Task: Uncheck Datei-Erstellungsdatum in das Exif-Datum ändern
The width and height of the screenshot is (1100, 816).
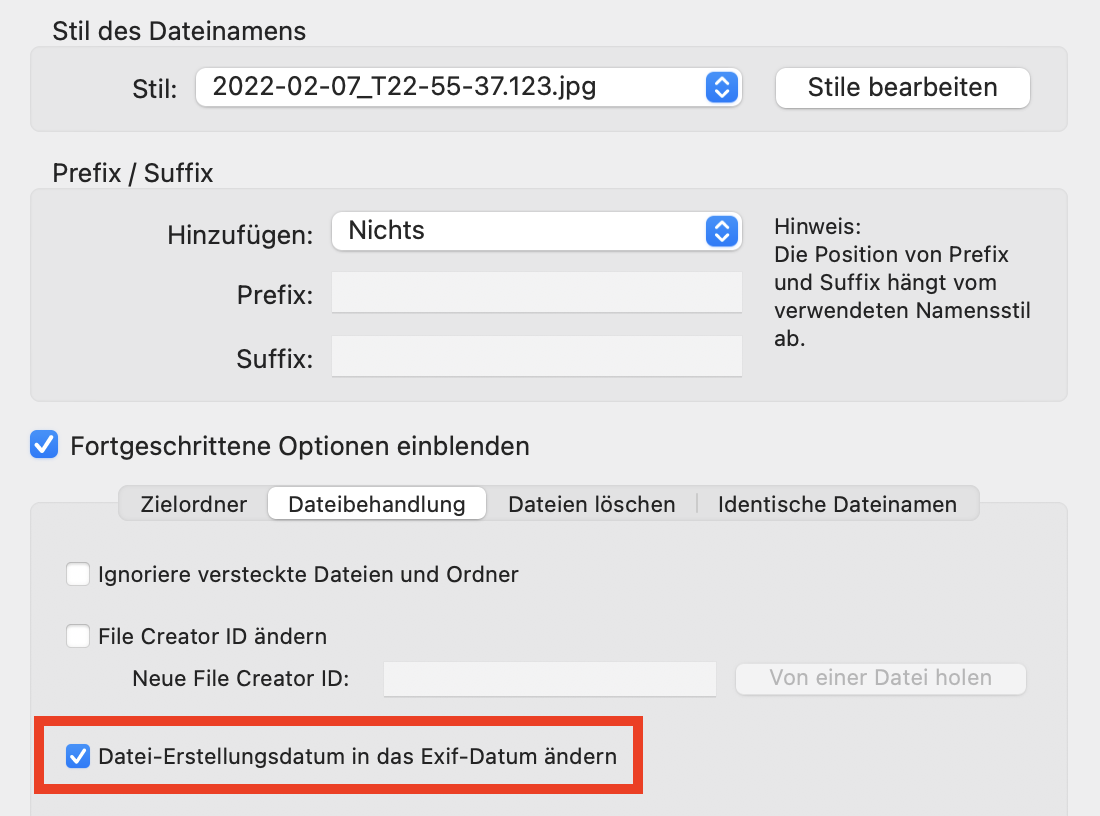Action: [78, 756]
